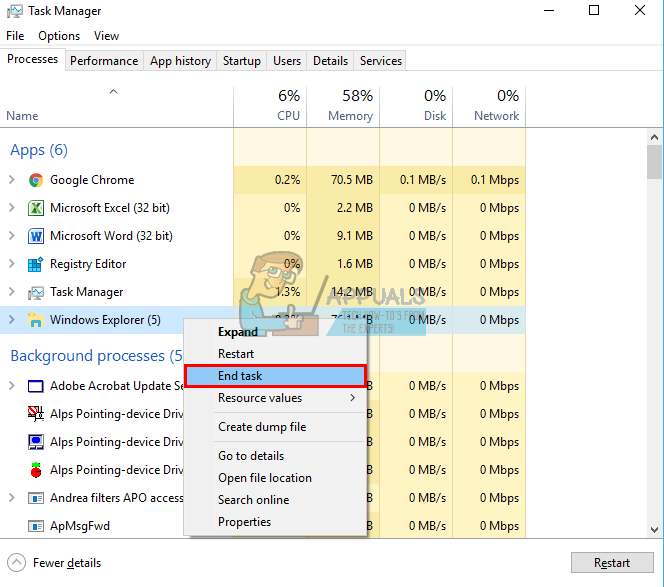This screenshot has height=587, width=664.
Task: Click the Microsoft Word icon
Action: click(36, 236)
